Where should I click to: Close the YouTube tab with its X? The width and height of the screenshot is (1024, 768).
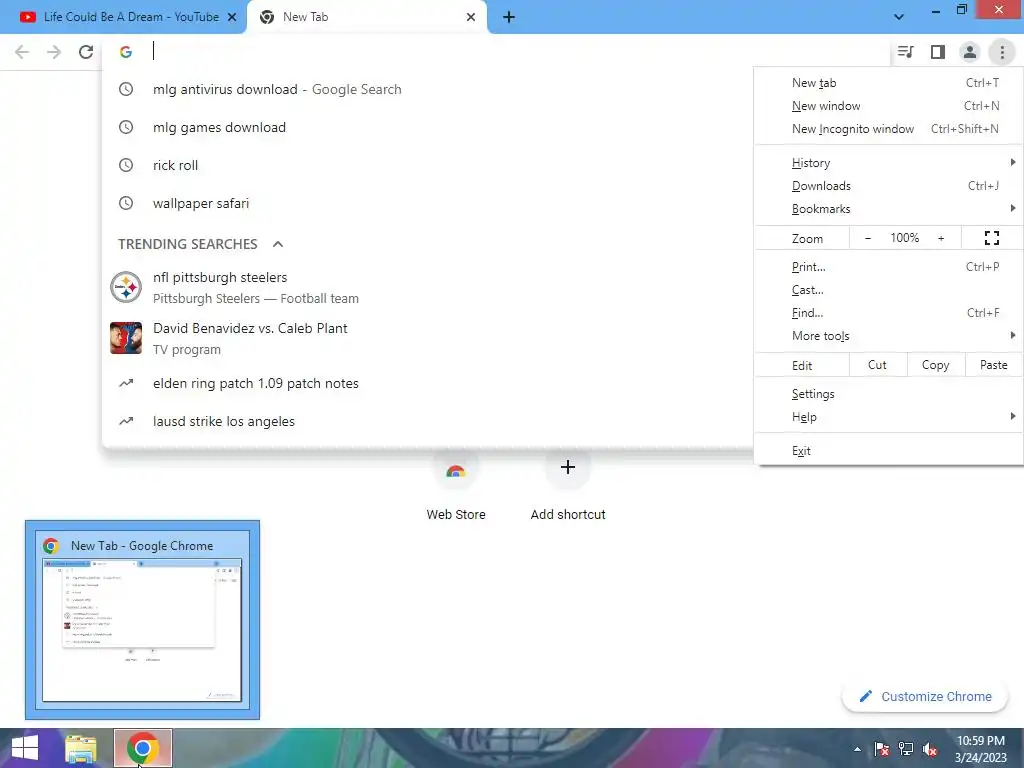[x=232, y=17]
